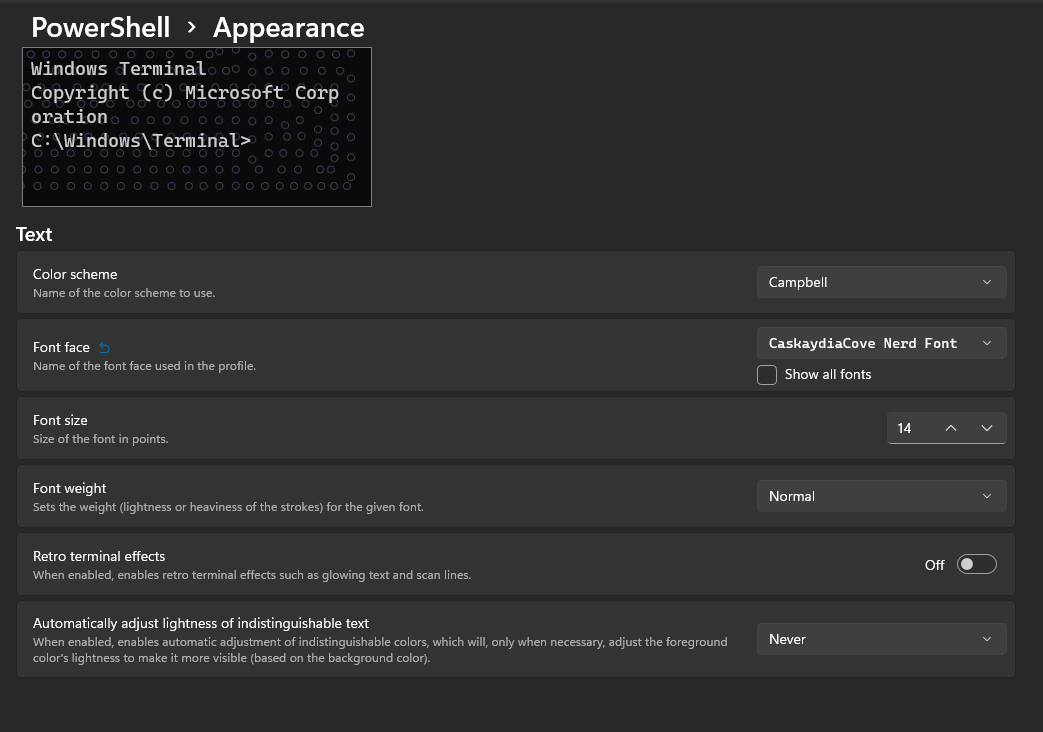Viewport: 1043px width, 732px height.
Task: Decrease font size with the down chevron
Action: 985,428
